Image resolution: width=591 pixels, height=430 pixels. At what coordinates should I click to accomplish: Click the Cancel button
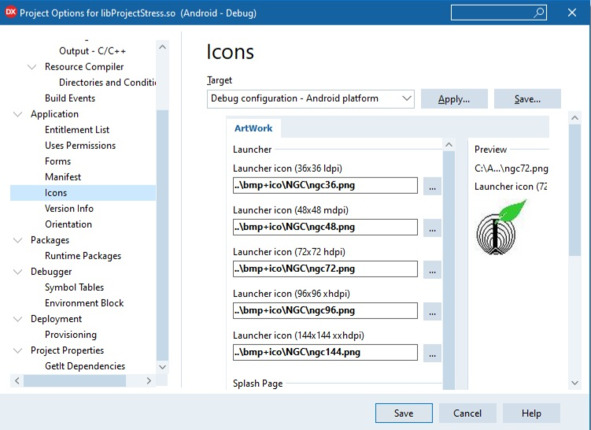coord(467,413)
